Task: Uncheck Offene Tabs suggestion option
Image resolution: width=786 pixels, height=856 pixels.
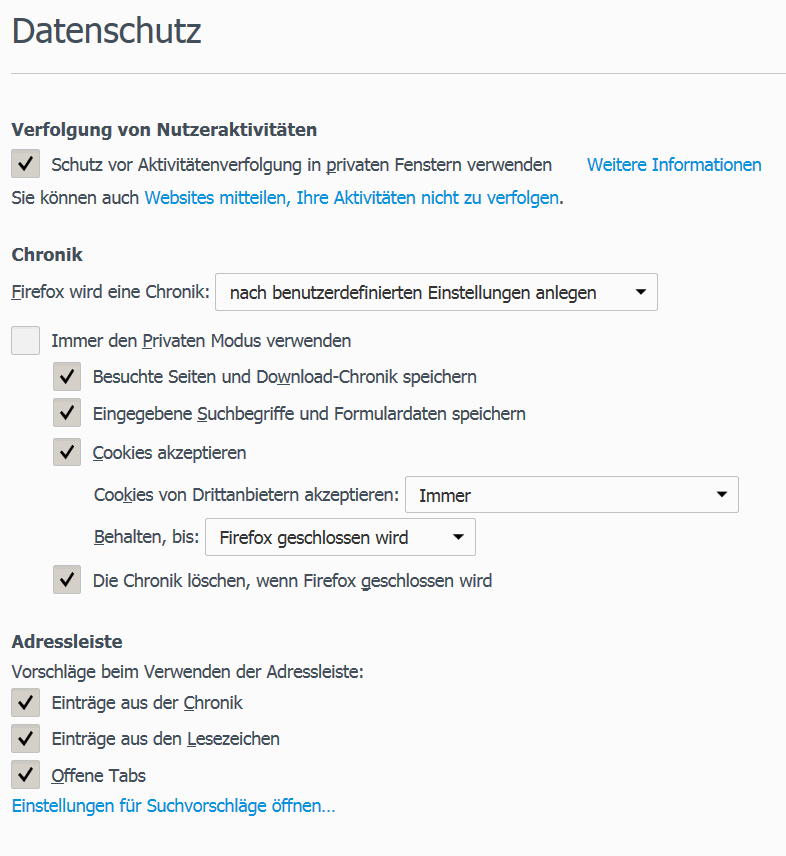Action: [x=25, y=775]
